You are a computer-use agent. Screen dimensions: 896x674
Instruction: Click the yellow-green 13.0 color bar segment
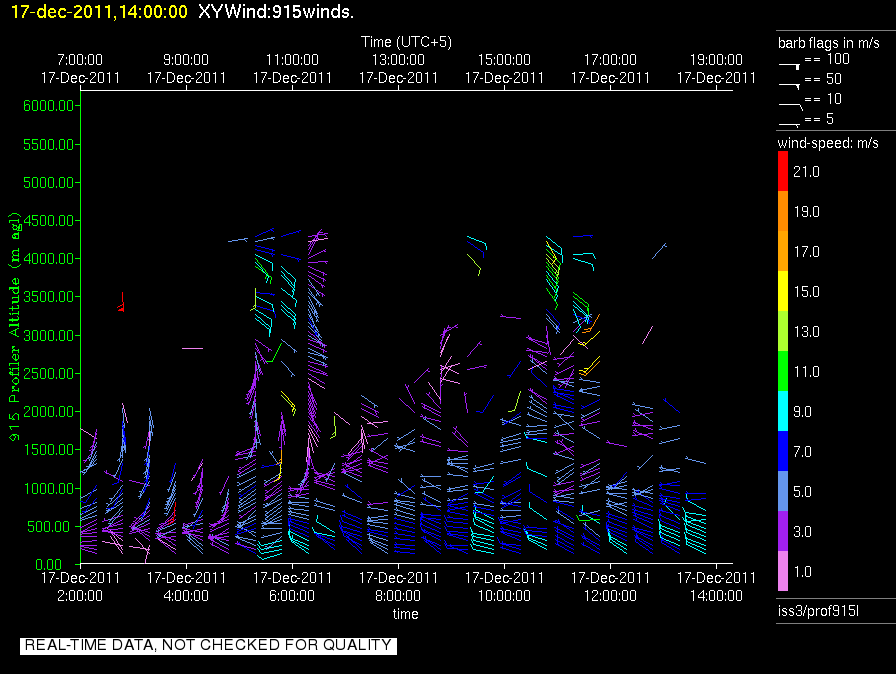(x=783, y=331)
